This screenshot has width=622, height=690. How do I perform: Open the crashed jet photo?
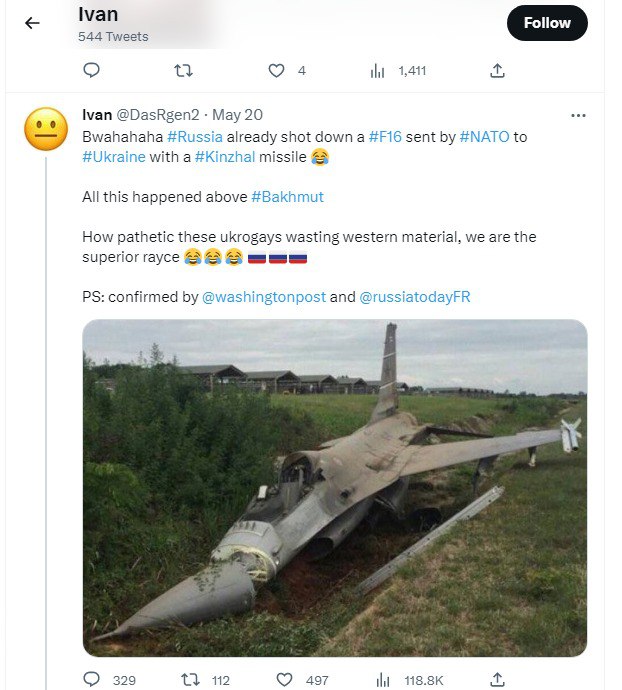[334, 487]
